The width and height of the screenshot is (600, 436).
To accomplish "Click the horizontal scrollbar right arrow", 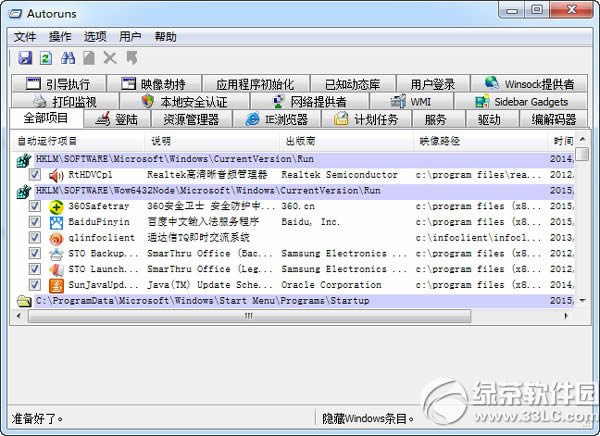I will point(566,316).
